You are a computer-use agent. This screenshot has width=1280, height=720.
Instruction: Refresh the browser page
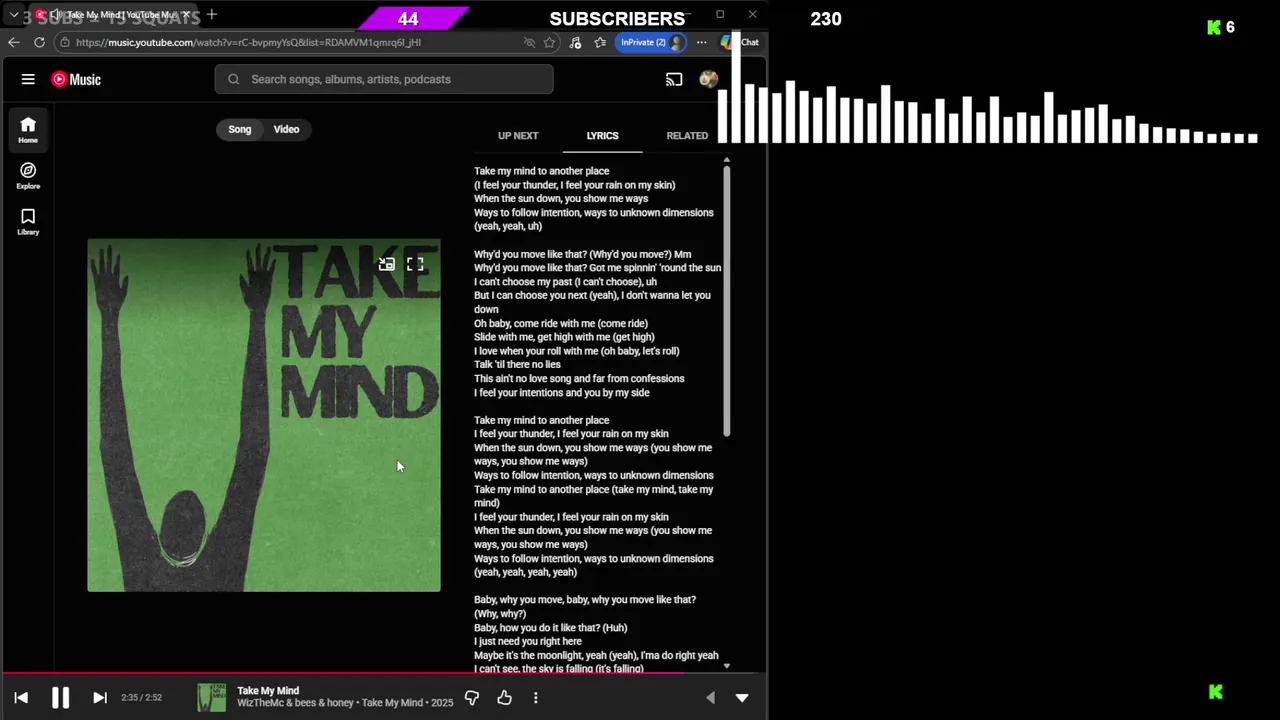[x=39, y=42]
